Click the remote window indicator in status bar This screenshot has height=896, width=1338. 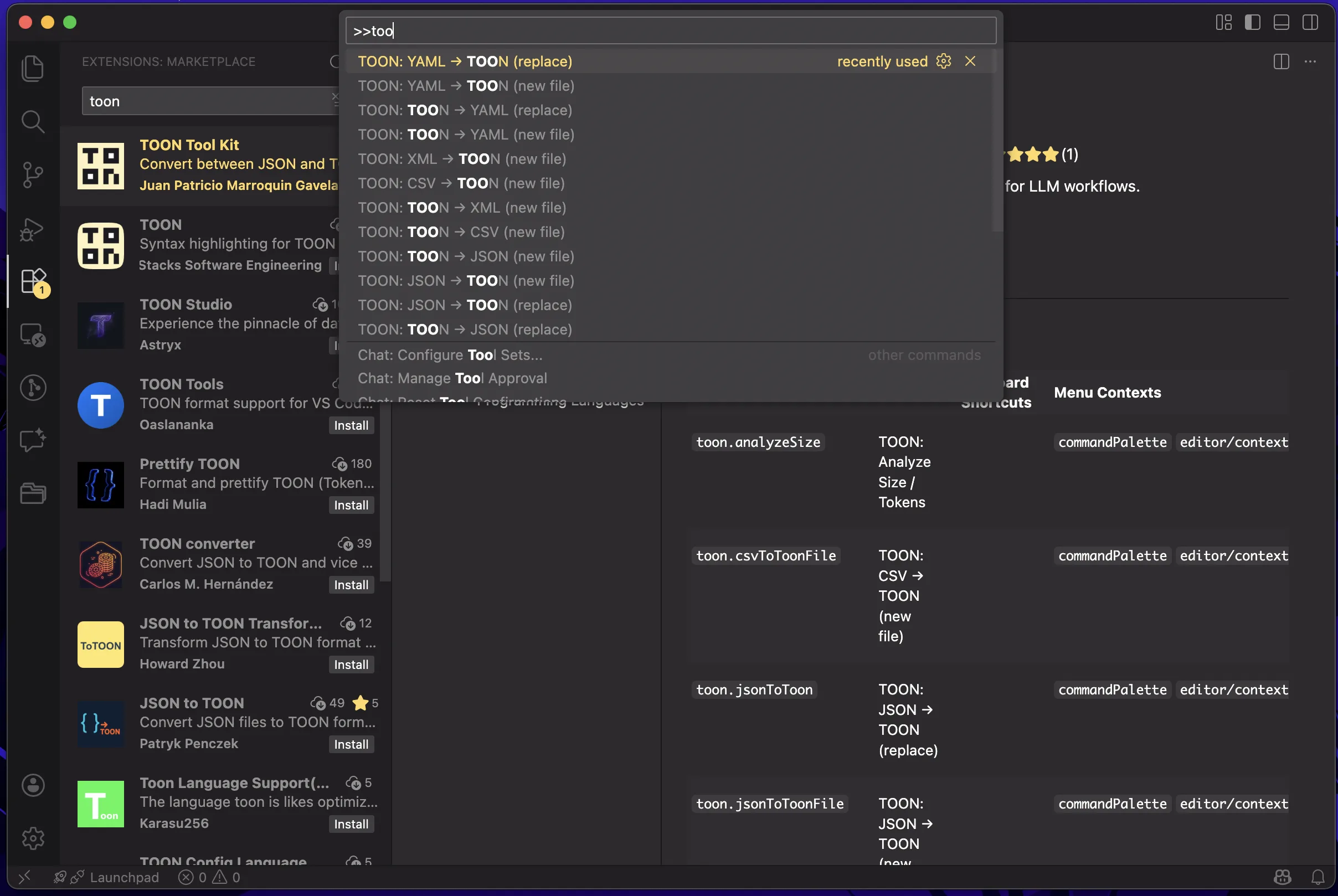pyautogui.click(x=24, y=877)
